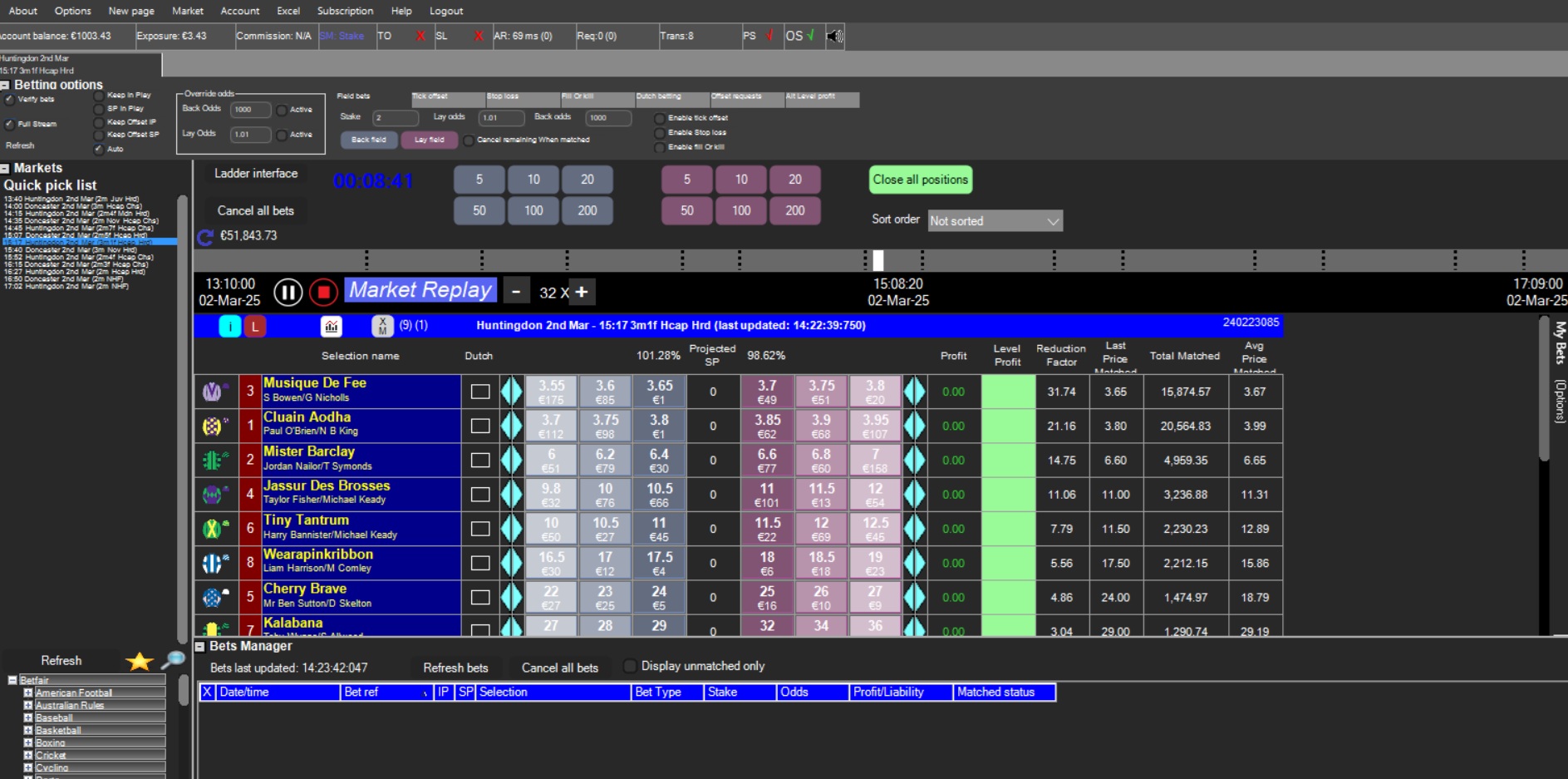Open the Sort order dropdown
Image resolution: width=1568 pixels, height=779 pixels.
[x=995, y=220]
